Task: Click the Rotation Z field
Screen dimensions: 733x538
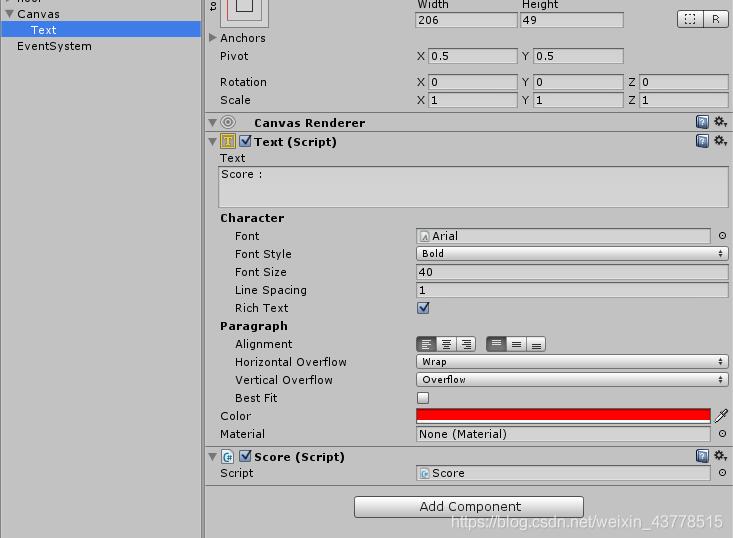Action: click(683, 82)
